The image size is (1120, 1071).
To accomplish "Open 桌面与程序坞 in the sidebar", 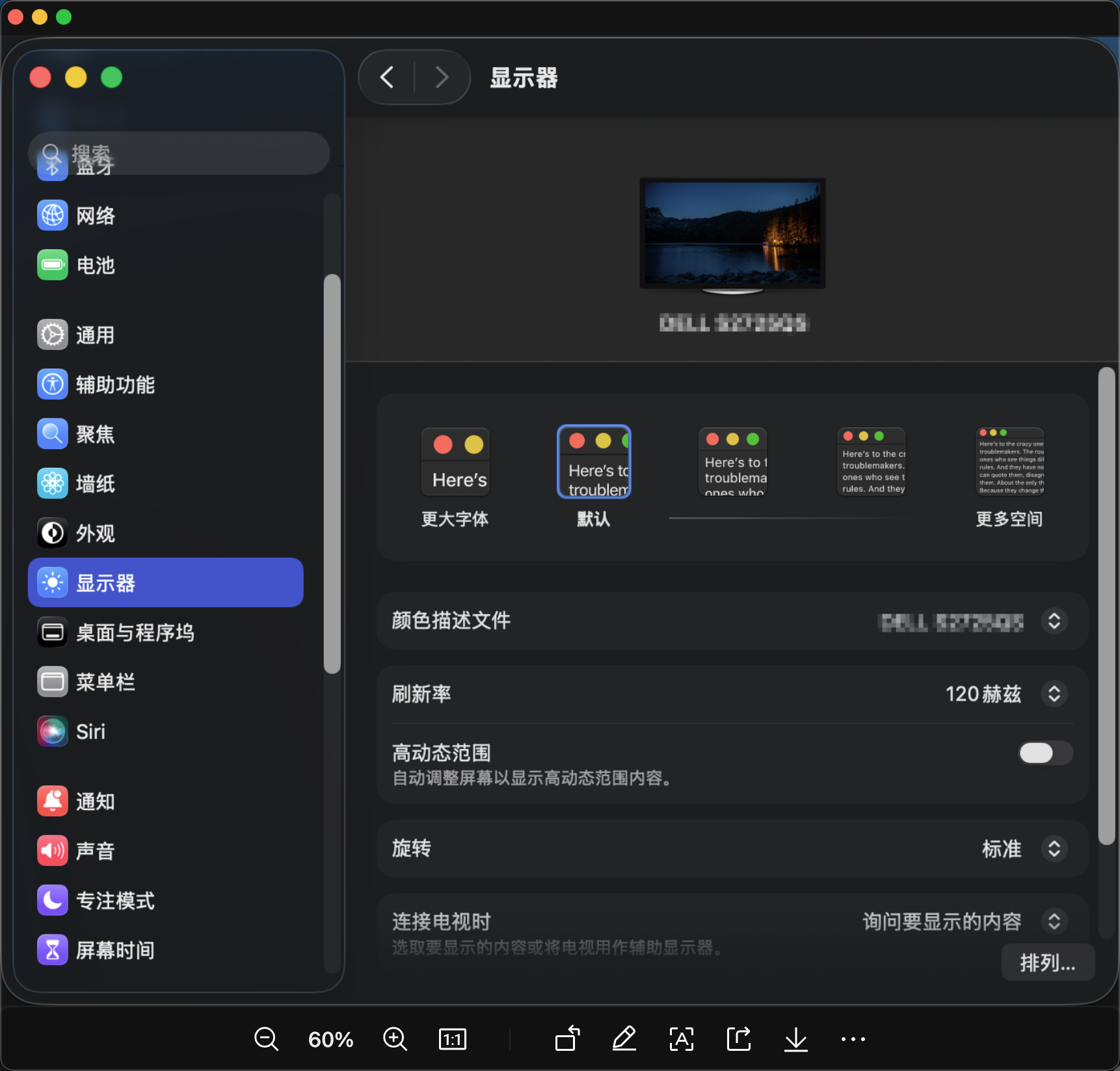I will pos(135,632).
